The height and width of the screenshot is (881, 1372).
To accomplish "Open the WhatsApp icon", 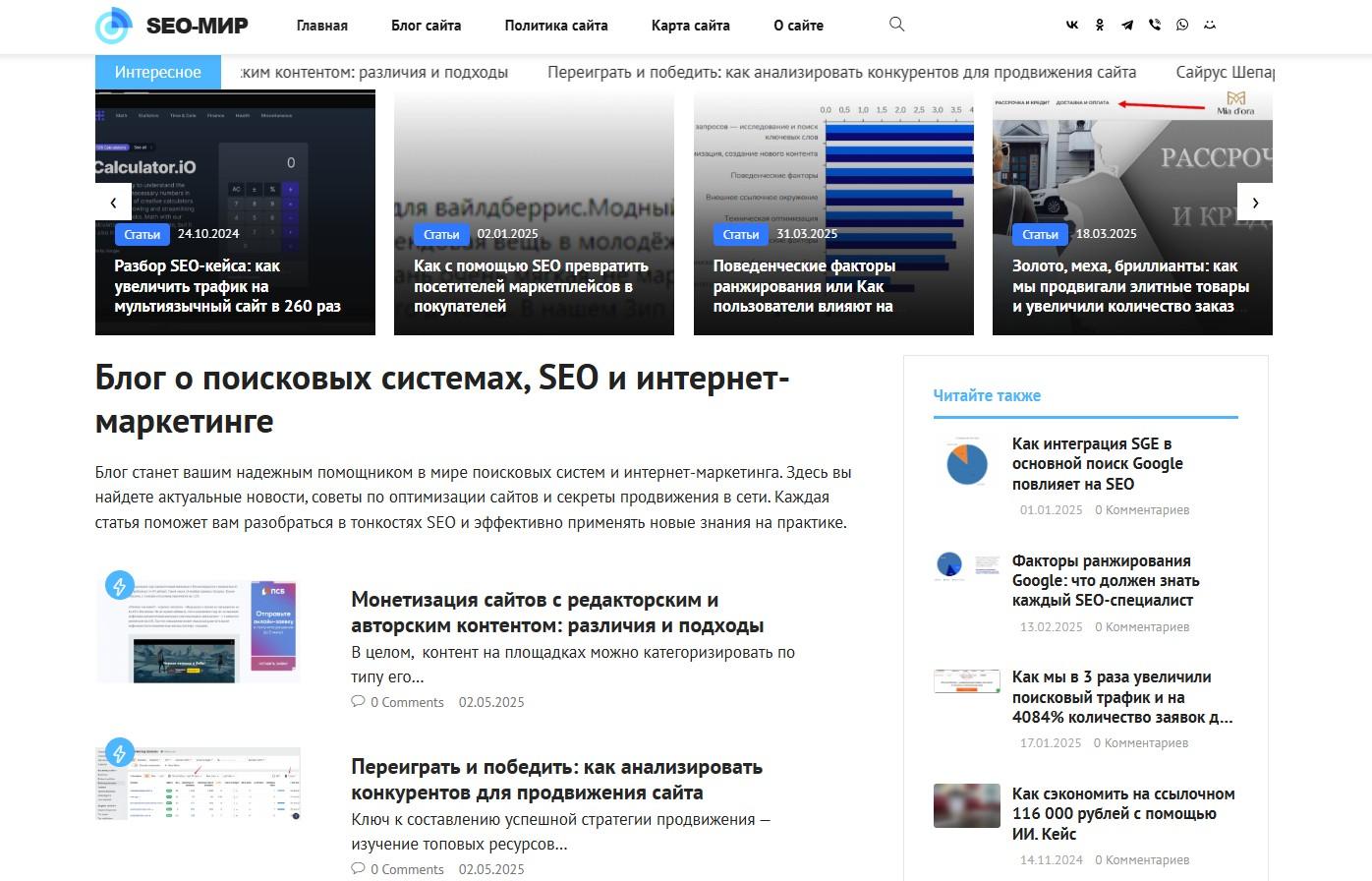I will pos(1182,25).
